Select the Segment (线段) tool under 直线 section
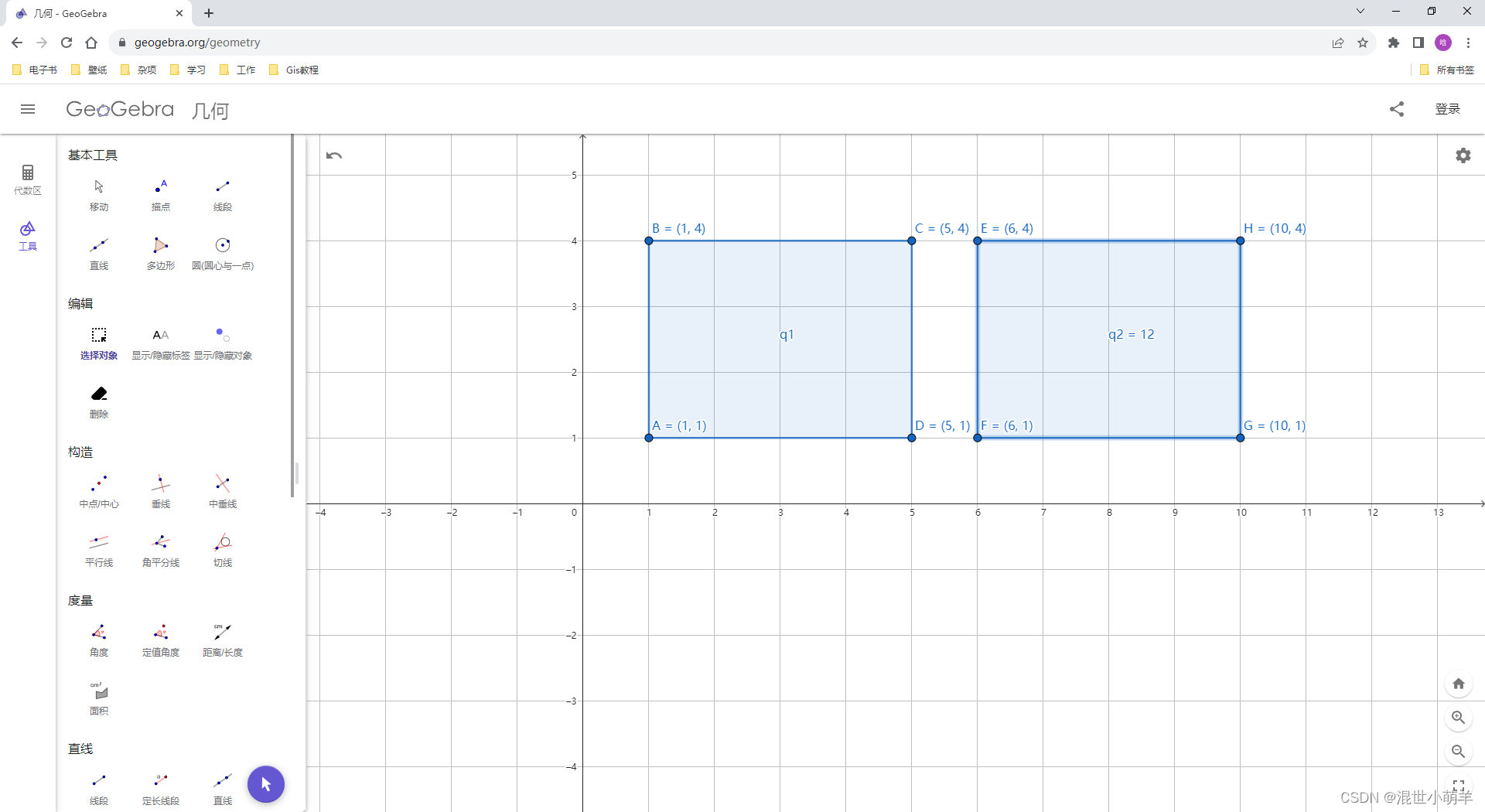 [99, 789]
